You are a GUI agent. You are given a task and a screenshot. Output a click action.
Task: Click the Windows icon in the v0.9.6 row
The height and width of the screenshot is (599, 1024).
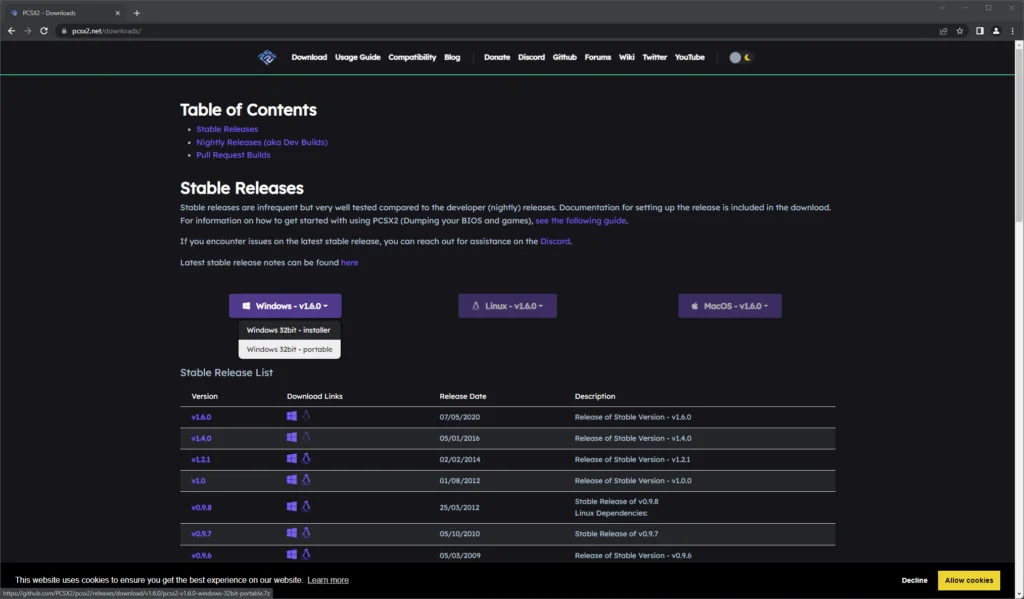coord(292,555)
